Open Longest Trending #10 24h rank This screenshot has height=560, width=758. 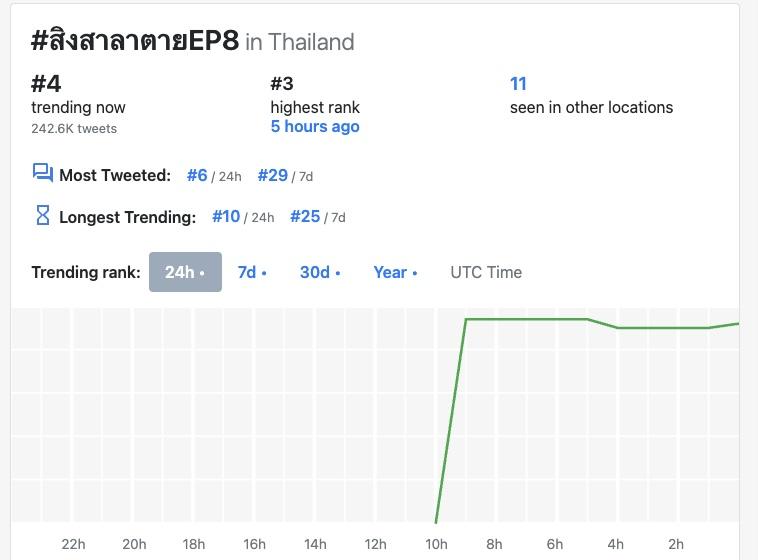[x=226, y=216]
